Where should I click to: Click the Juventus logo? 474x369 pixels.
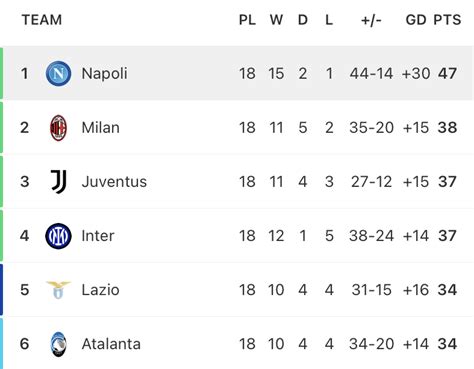[59, 182]
